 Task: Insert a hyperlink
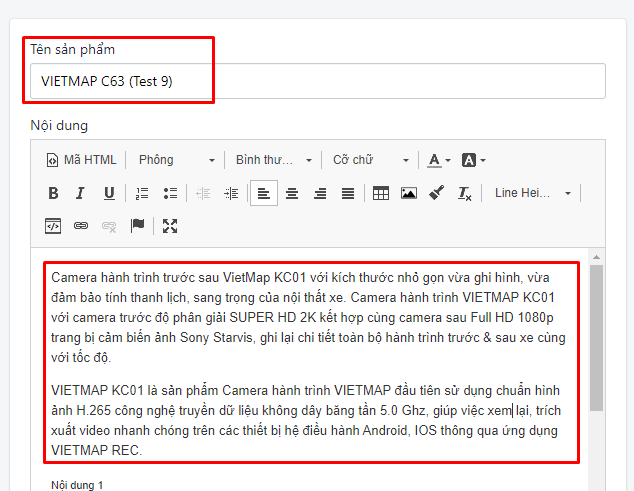pos(81,226)
